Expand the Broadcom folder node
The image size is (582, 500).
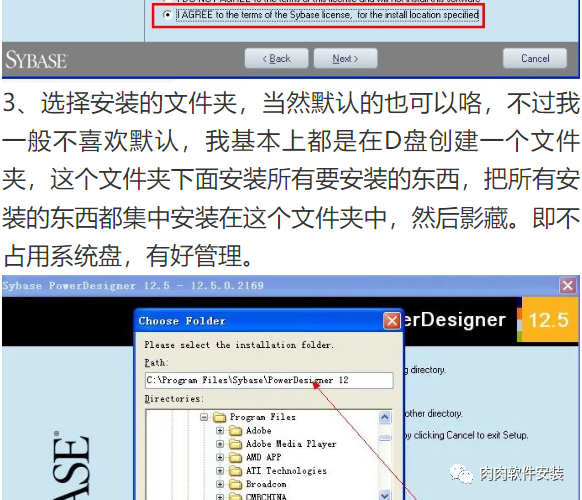[220, 484]
